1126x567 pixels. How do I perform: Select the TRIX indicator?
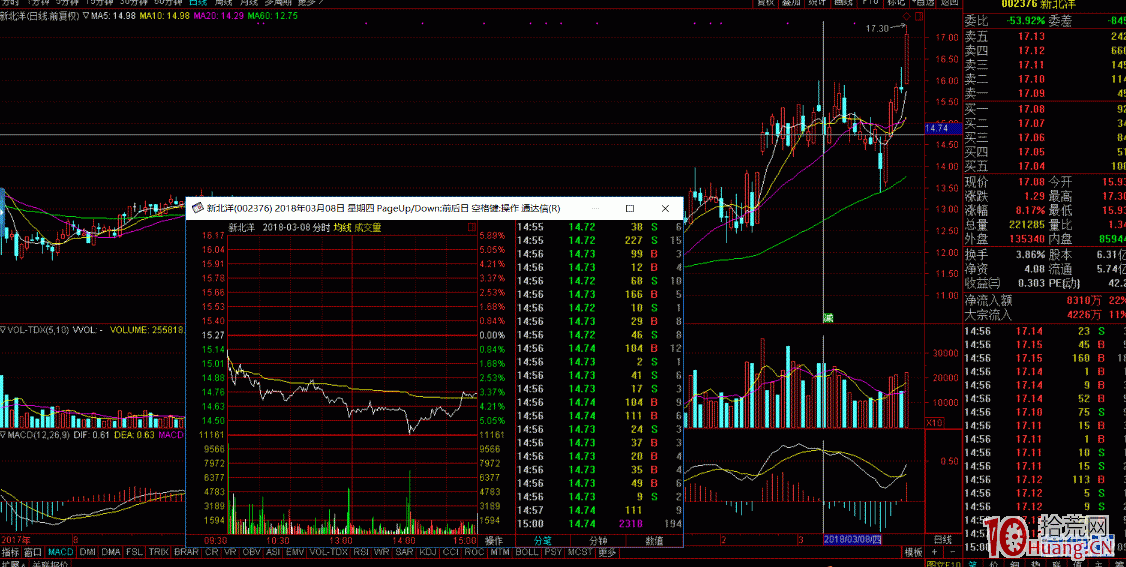(x=159, y=552)
